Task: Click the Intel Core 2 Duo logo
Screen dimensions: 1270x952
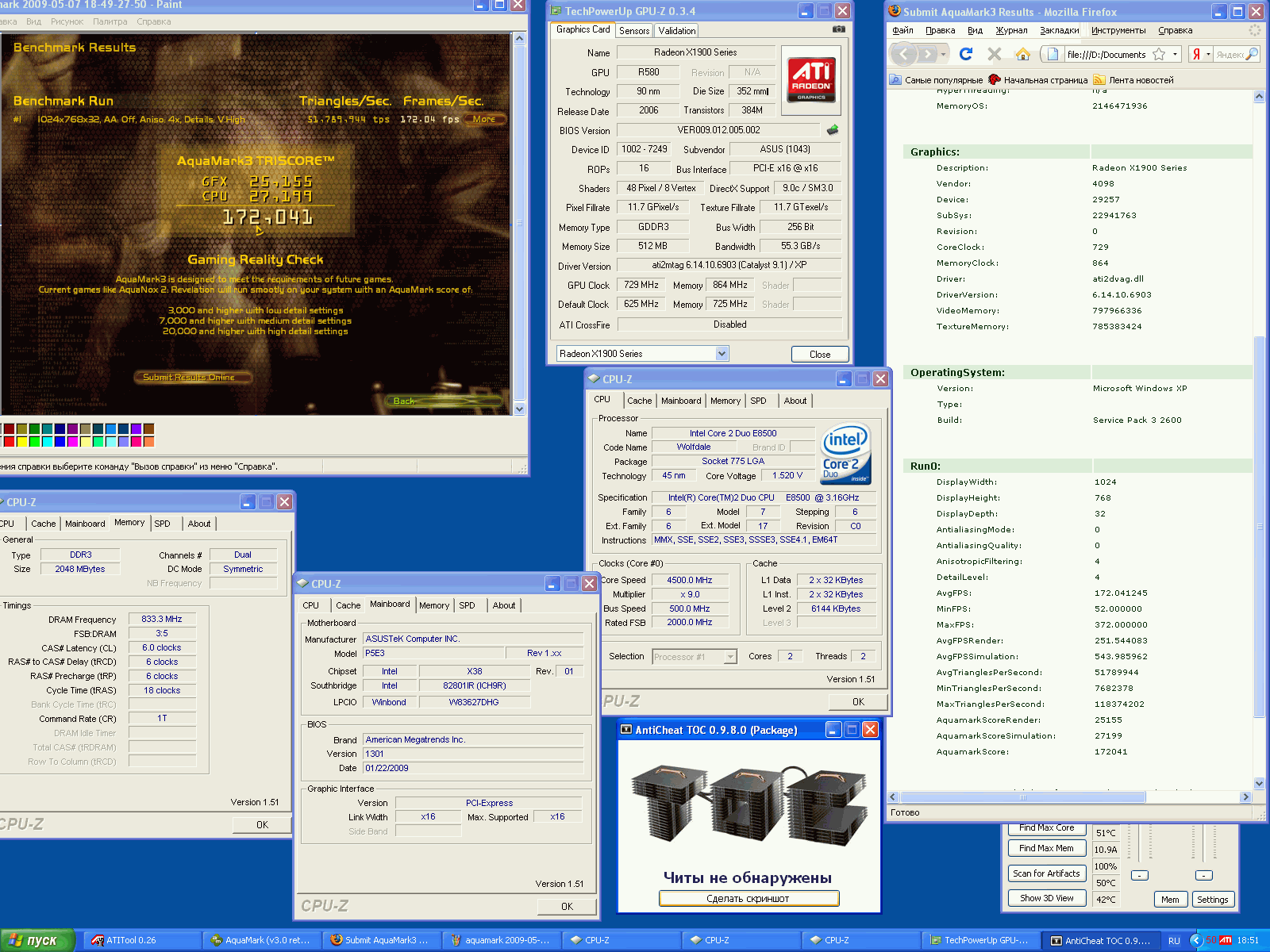Action: point(845,454)
